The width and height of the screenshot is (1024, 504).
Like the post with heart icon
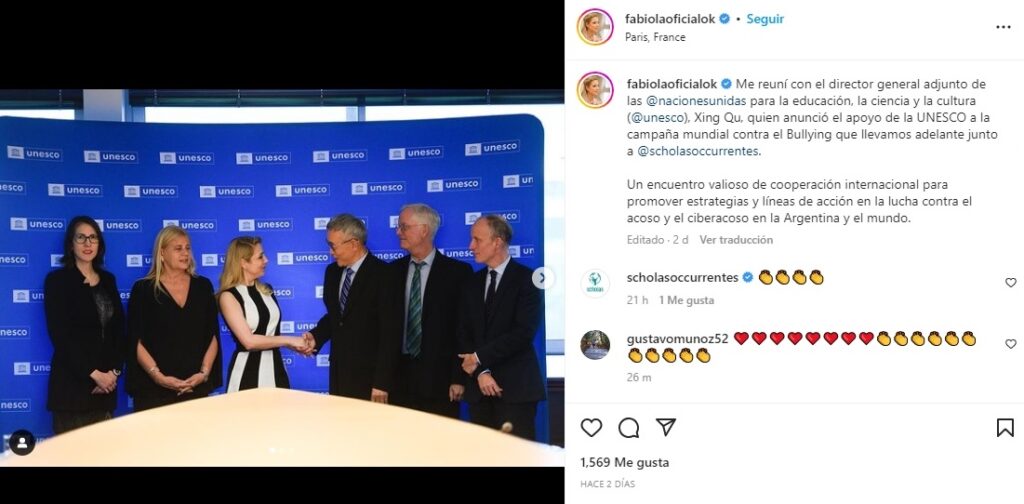[591, 428]
